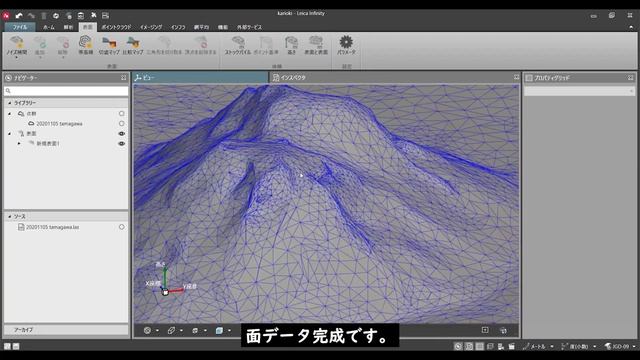Collapse the ソース section
The width and height of the screenshot is (640, 360).
click(x=10, y=216)
